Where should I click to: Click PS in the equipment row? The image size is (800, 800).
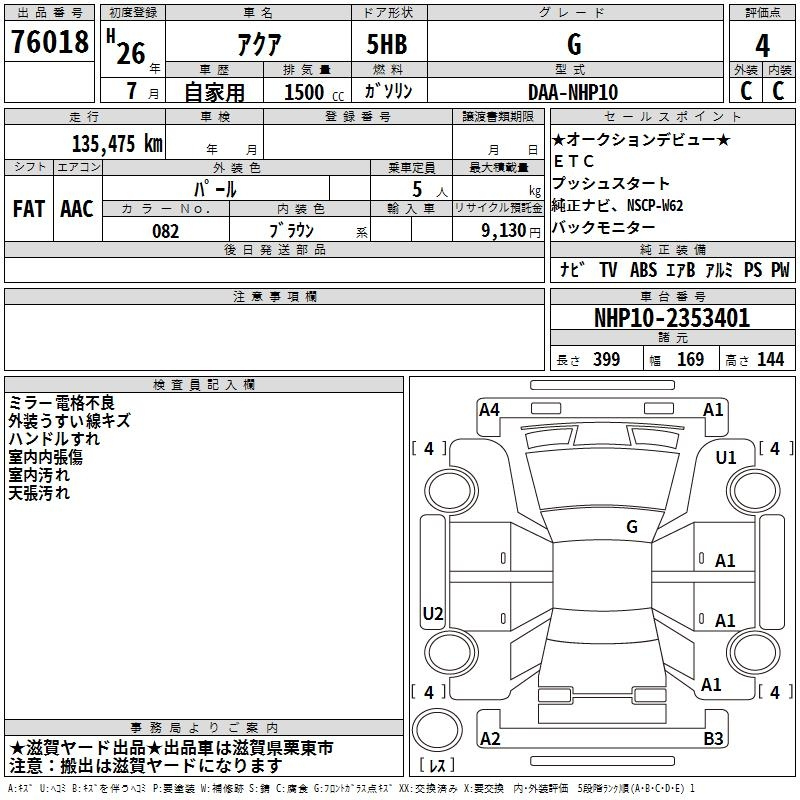(753, 269)
